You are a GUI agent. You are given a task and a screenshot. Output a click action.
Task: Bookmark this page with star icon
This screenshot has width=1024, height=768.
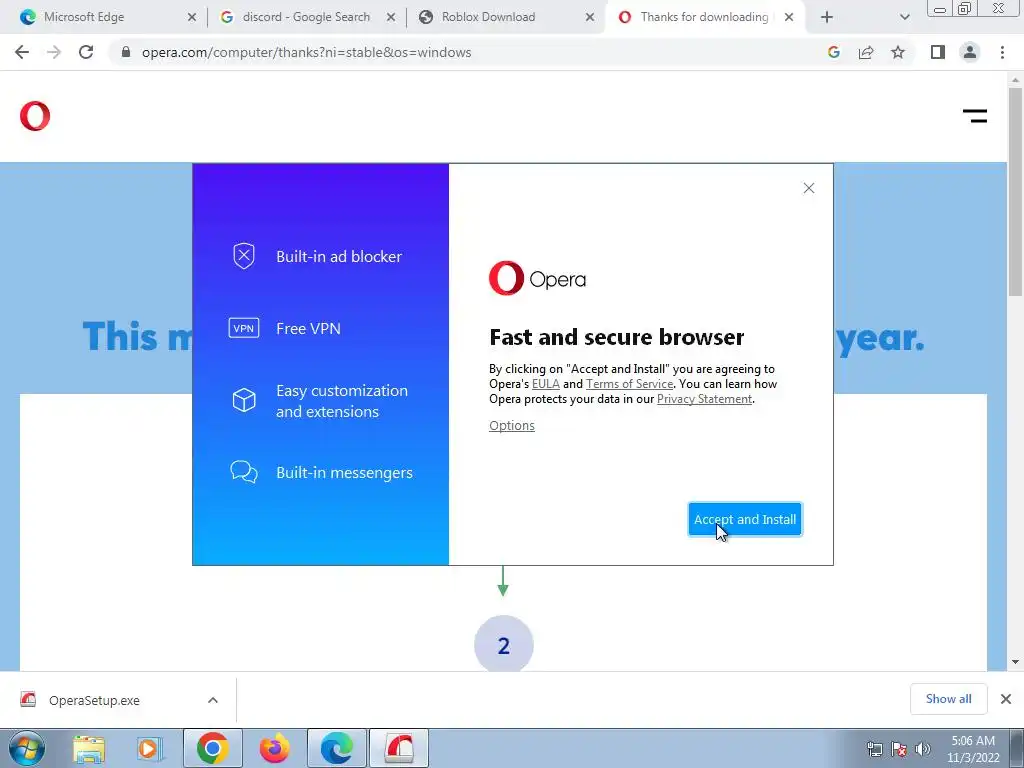(898, 52)
